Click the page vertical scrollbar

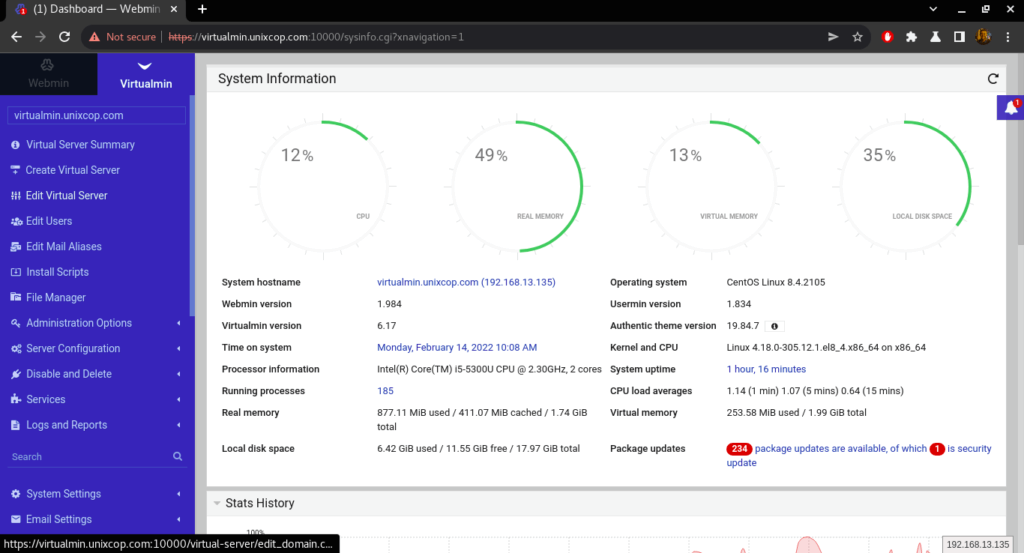click(1019, 150)
